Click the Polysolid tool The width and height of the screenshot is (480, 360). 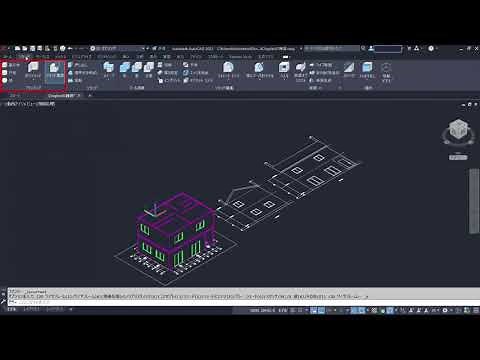point(33,70)
